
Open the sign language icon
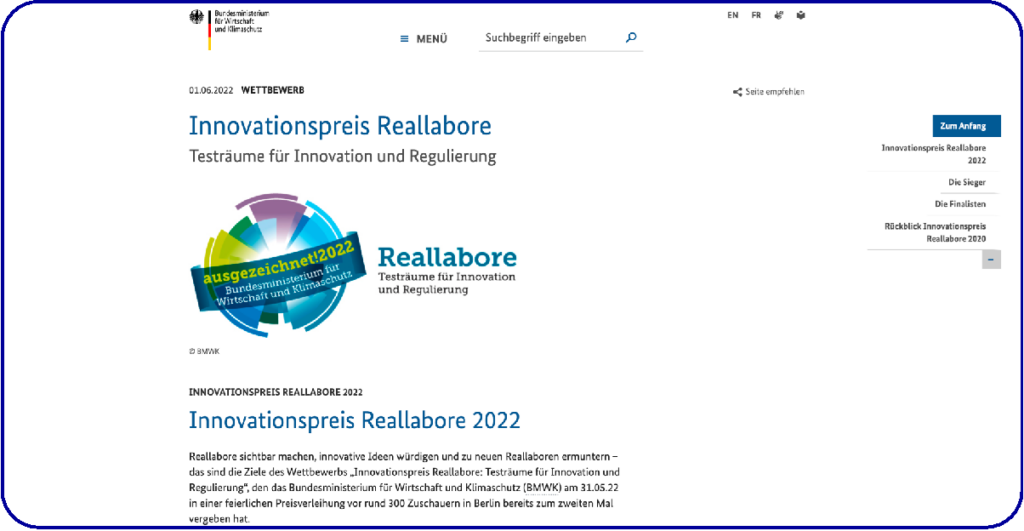pyautogui.click(x=779, y=15)
